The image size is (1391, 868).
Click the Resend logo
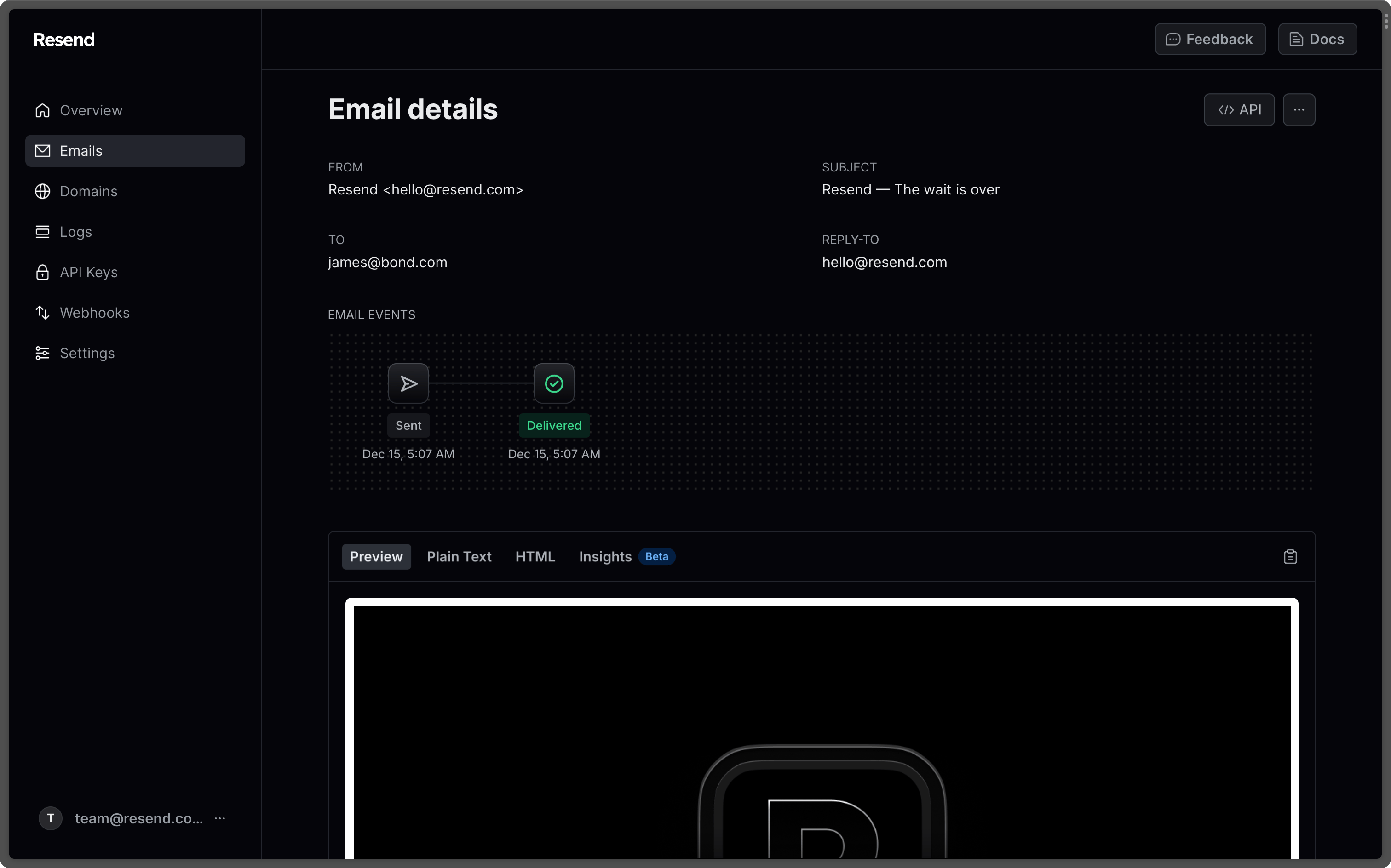coord(64,40)
